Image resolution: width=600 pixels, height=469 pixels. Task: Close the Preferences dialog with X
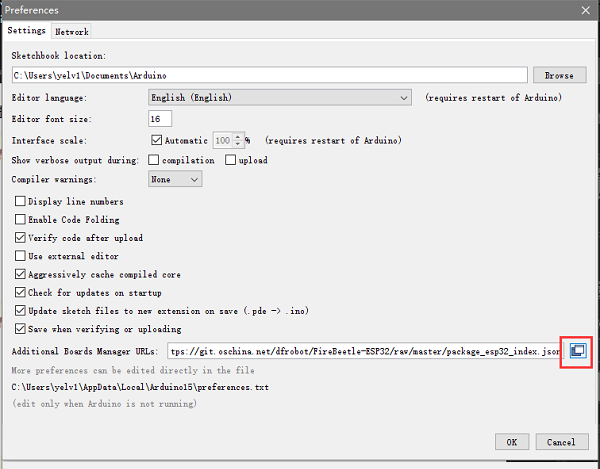point(585,10)
